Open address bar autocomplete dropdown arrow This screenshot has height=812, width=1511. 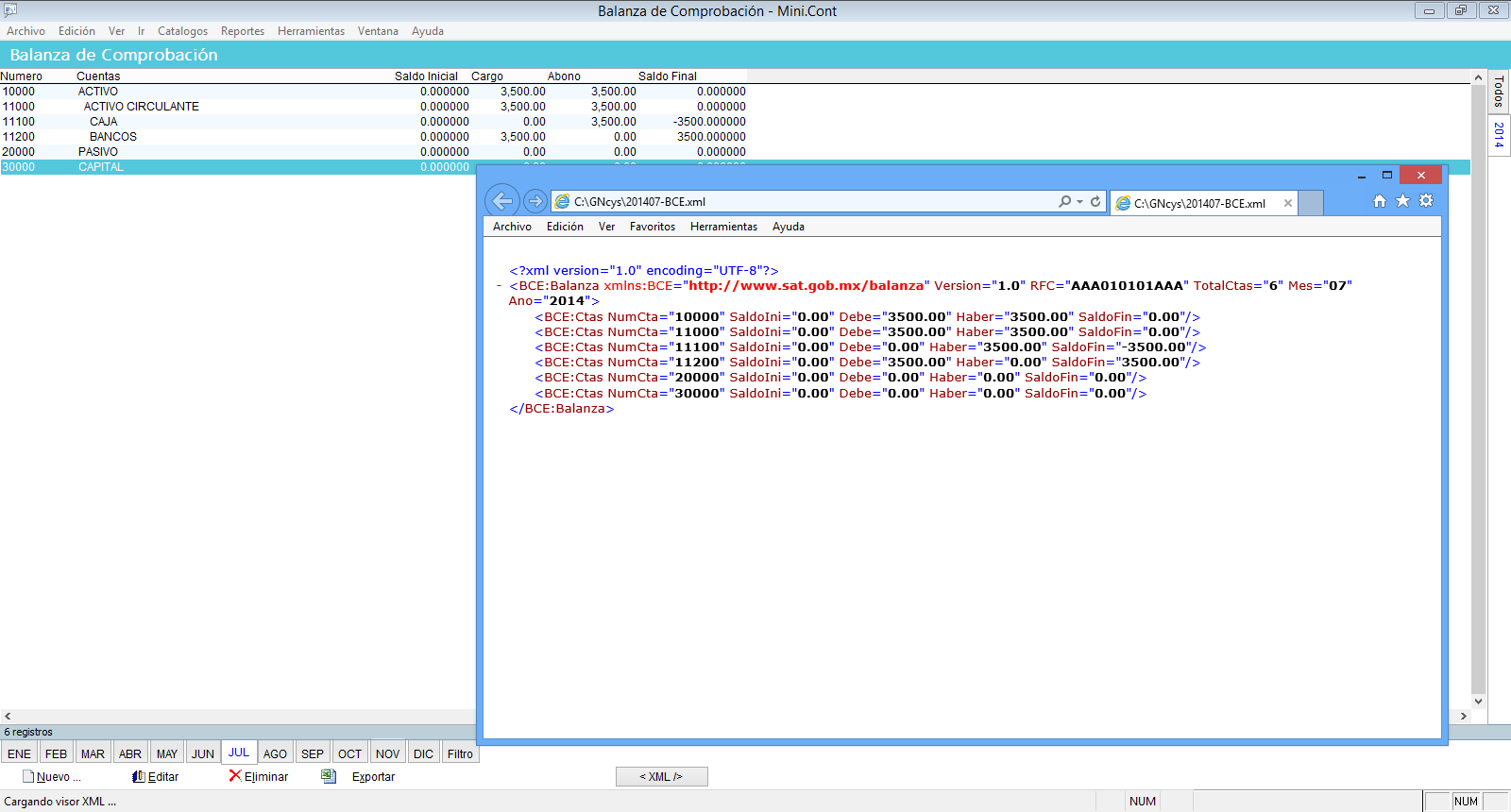(1079, 201)
